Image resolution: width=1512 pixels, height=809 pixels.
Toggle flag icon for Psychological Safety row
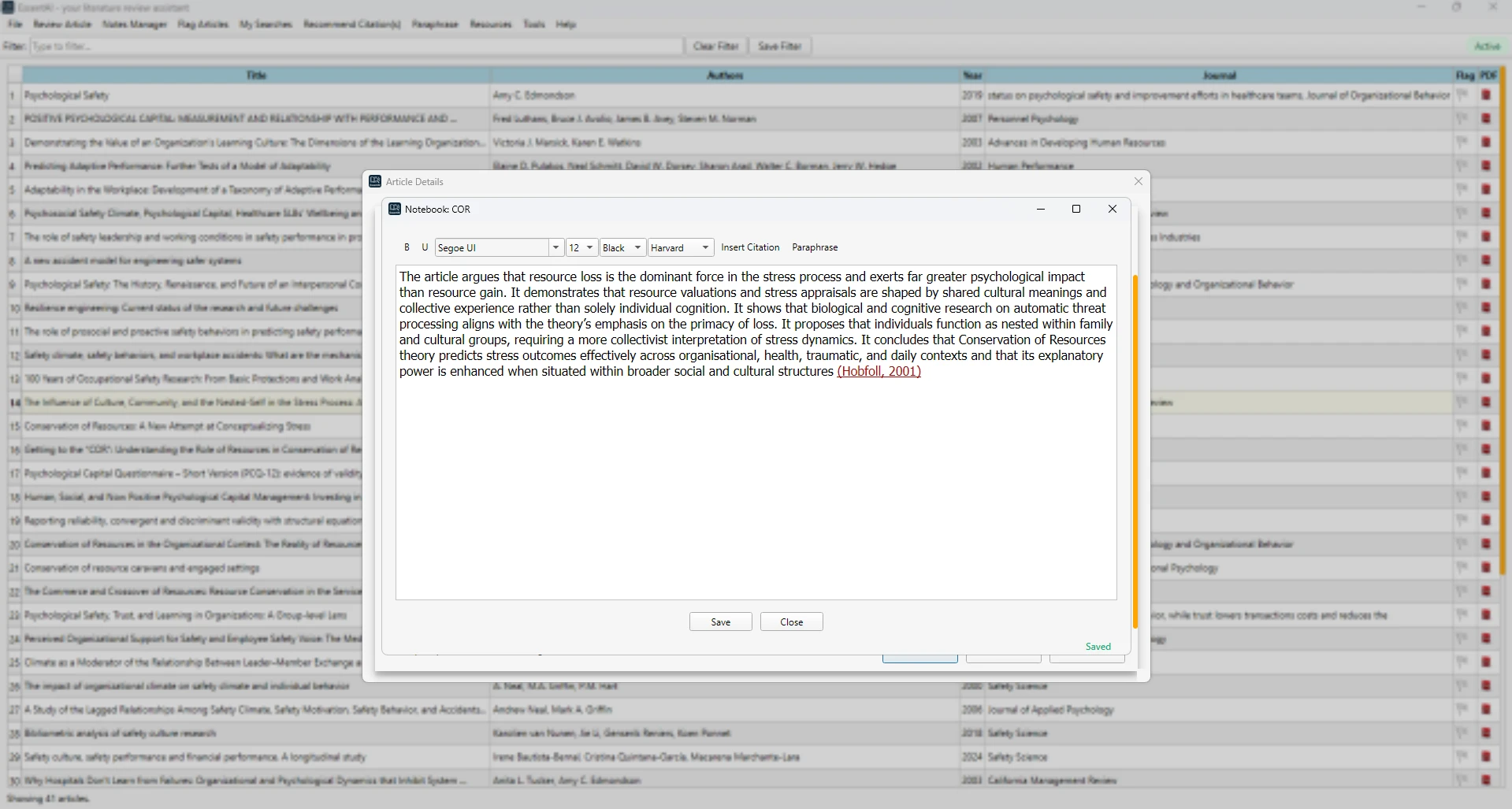[x=1462, y=95]
